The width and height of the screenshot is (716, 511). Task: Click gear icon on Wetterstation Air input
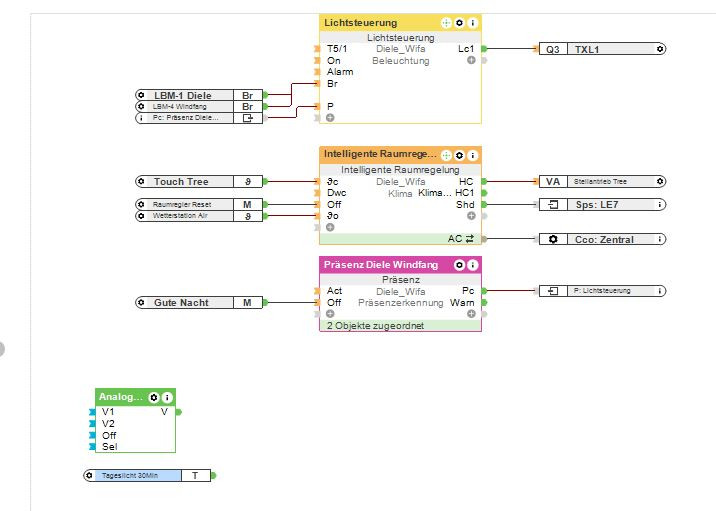(x=141, y=216)
